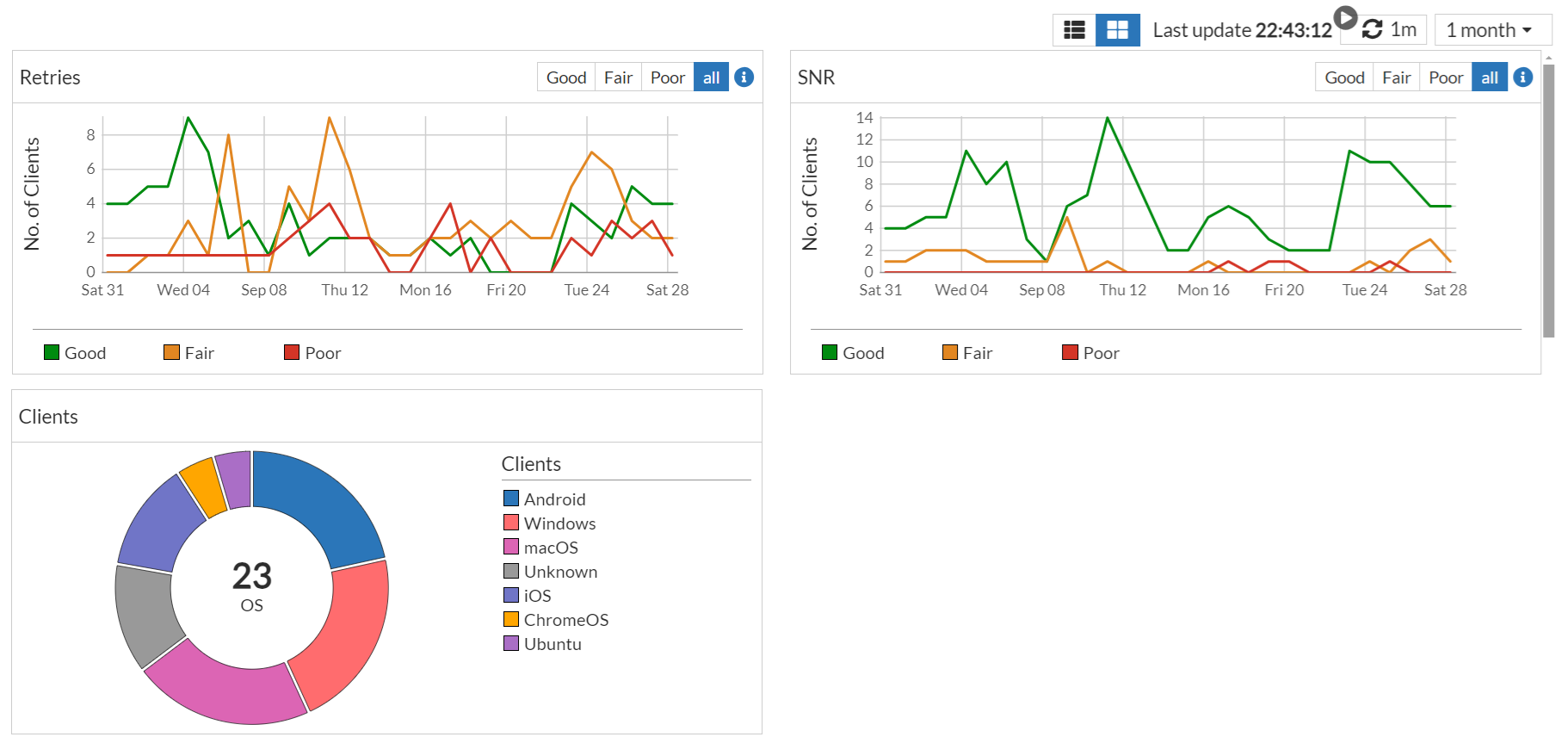Screen dimensions: 1568x737
Task: Click the ChromeOS legend color swatch
Action: (511, 619)
